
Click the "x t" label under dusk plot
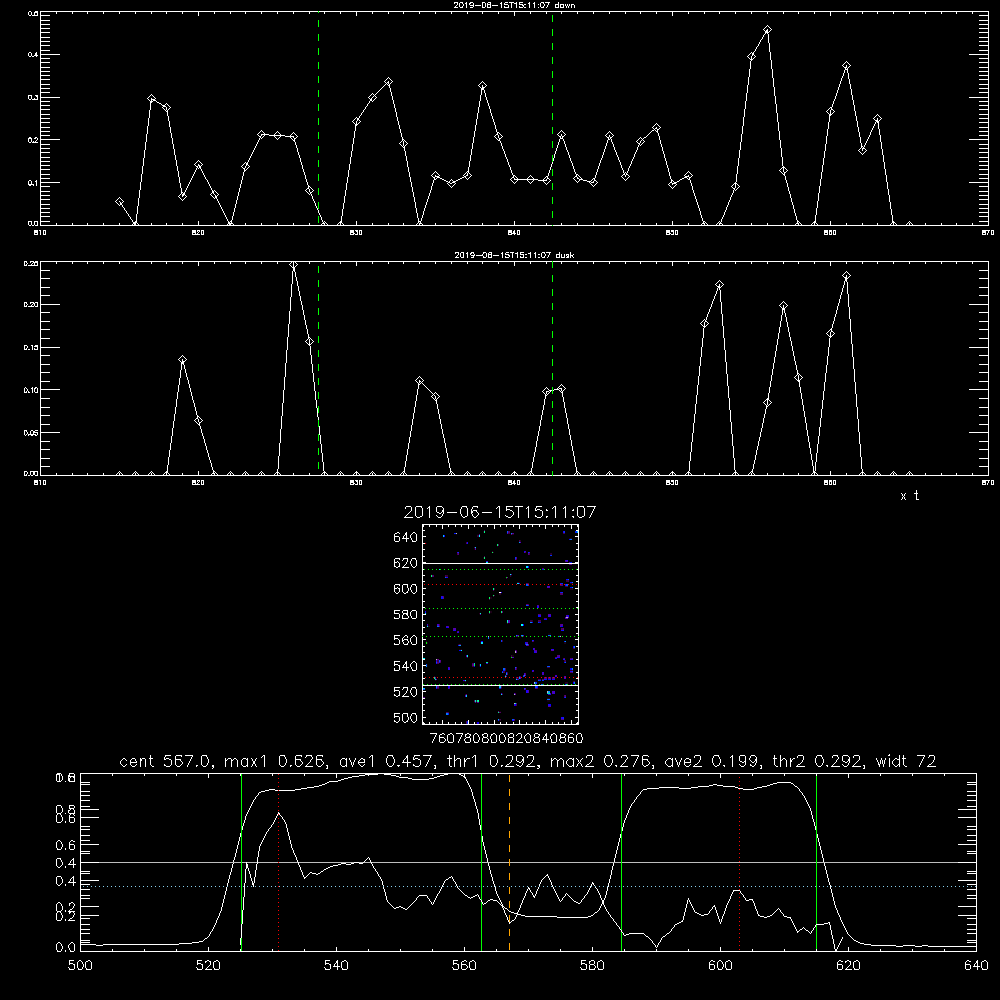(910, 496)
